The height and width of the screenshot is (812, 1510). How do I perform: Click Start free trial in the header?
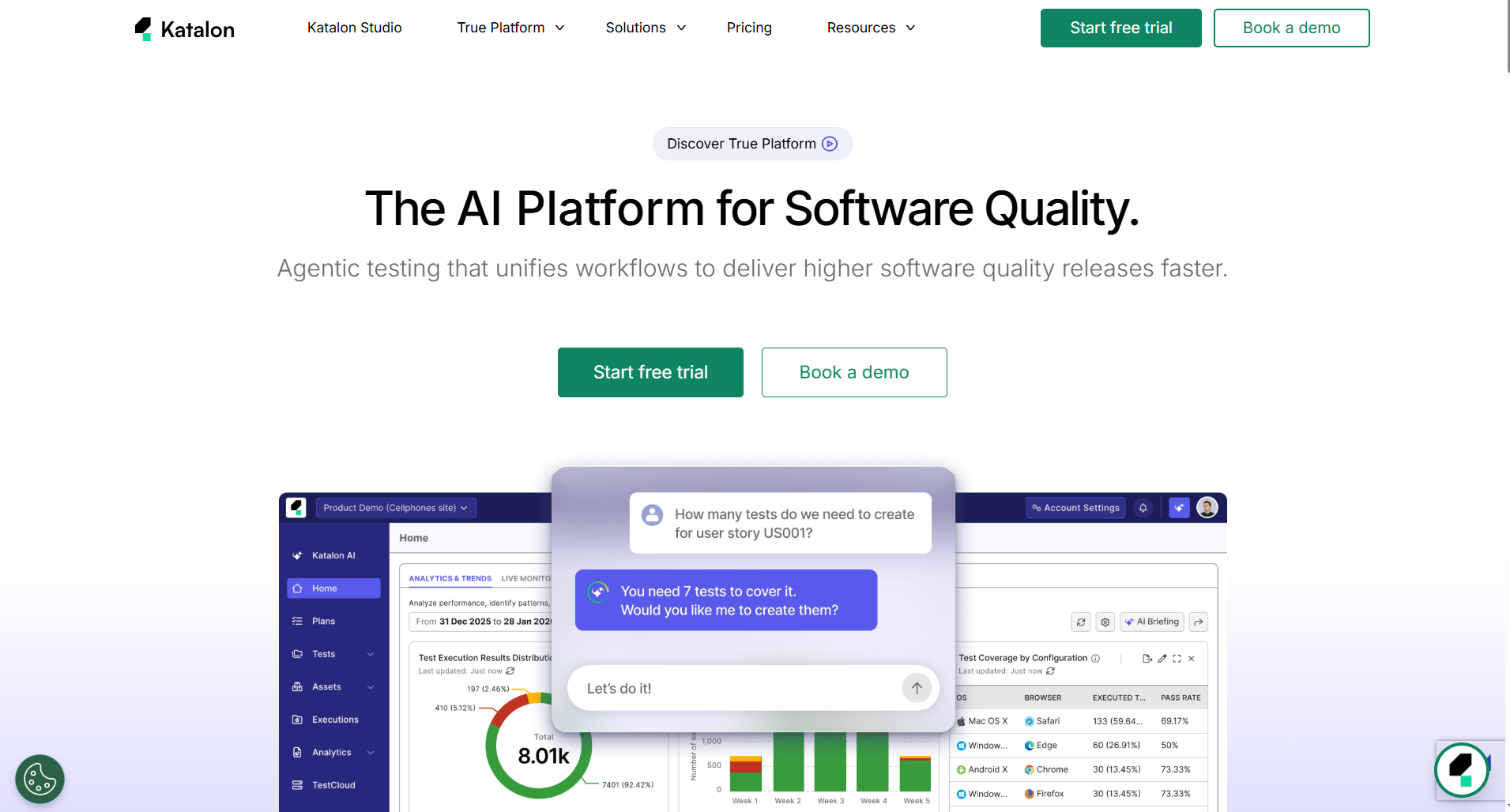[1120, 28]
